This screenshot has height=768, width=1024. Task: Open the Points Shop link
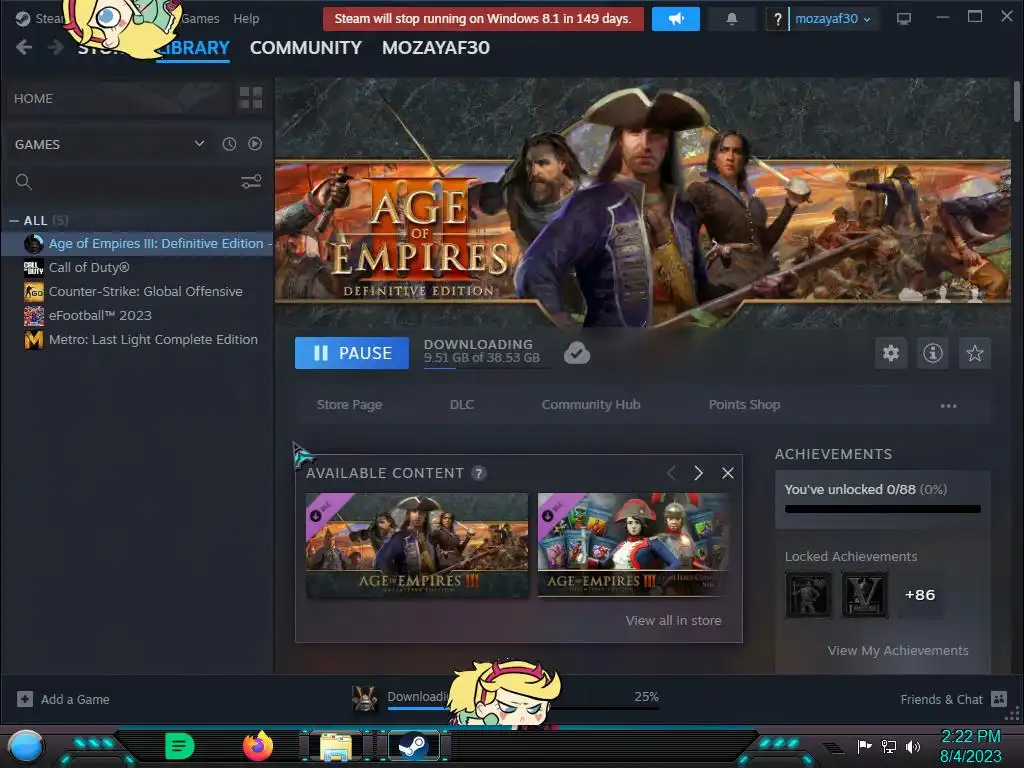click(744, 405)
